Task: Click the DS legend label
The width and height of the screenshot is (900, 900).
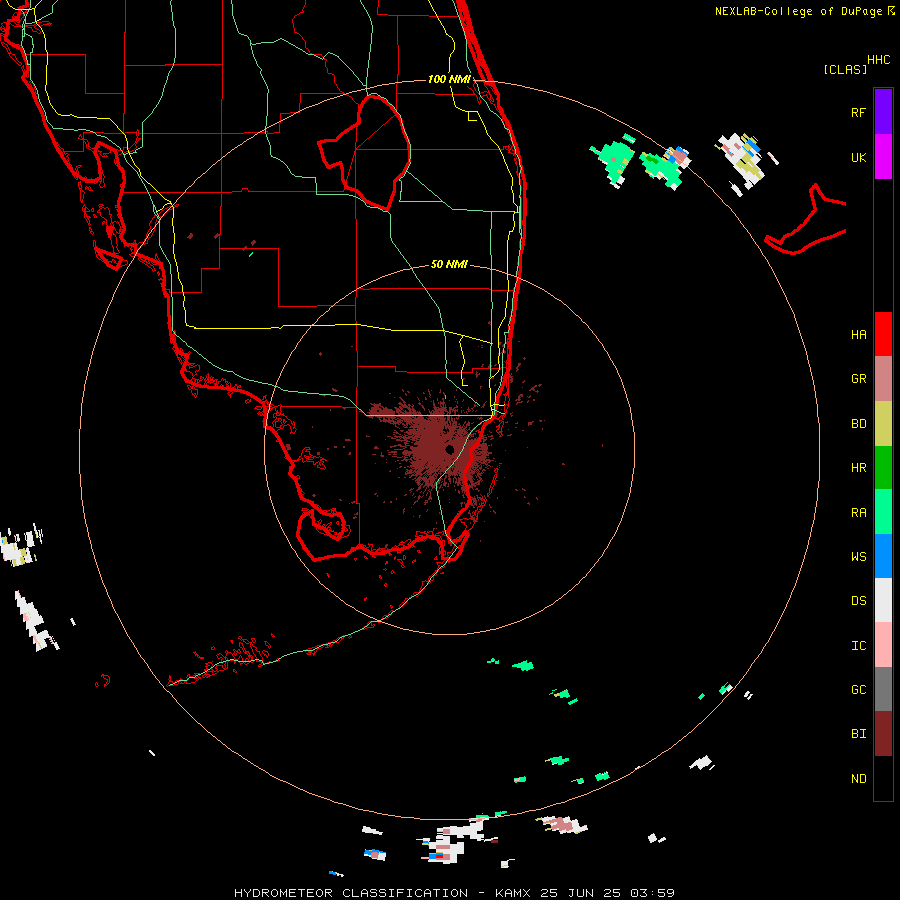Action: point(858,600)
